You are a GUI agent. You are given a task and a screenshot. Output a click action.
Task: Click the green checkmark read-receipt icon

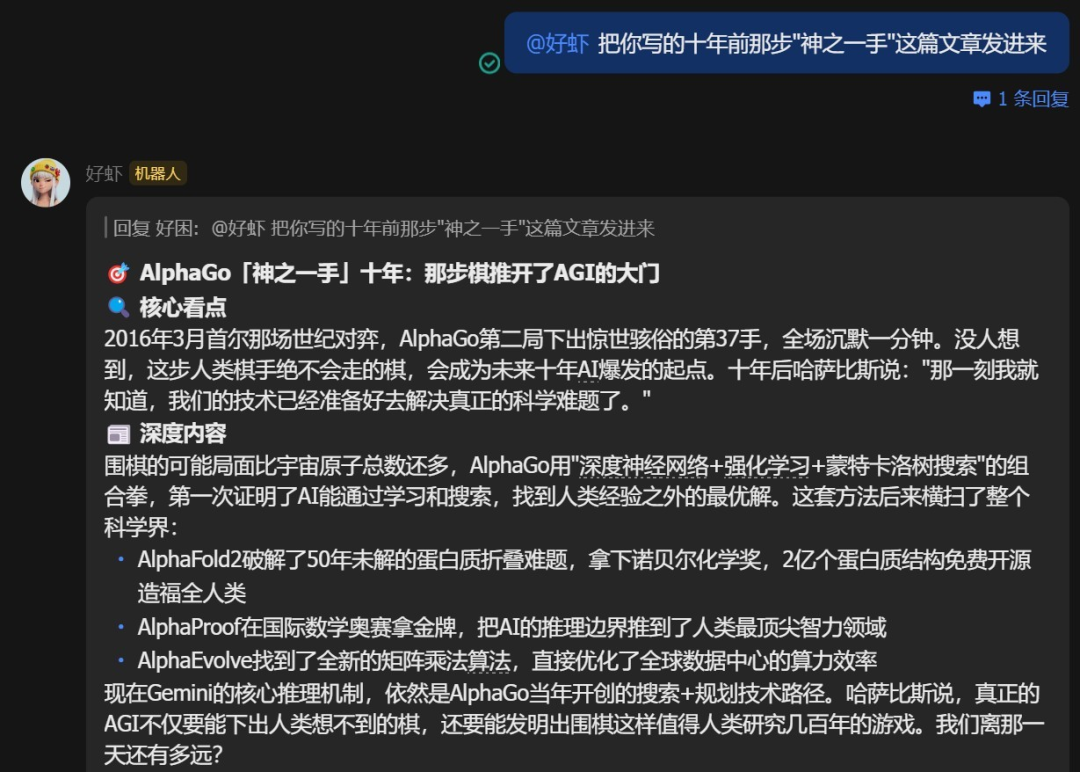pos(489,63)
